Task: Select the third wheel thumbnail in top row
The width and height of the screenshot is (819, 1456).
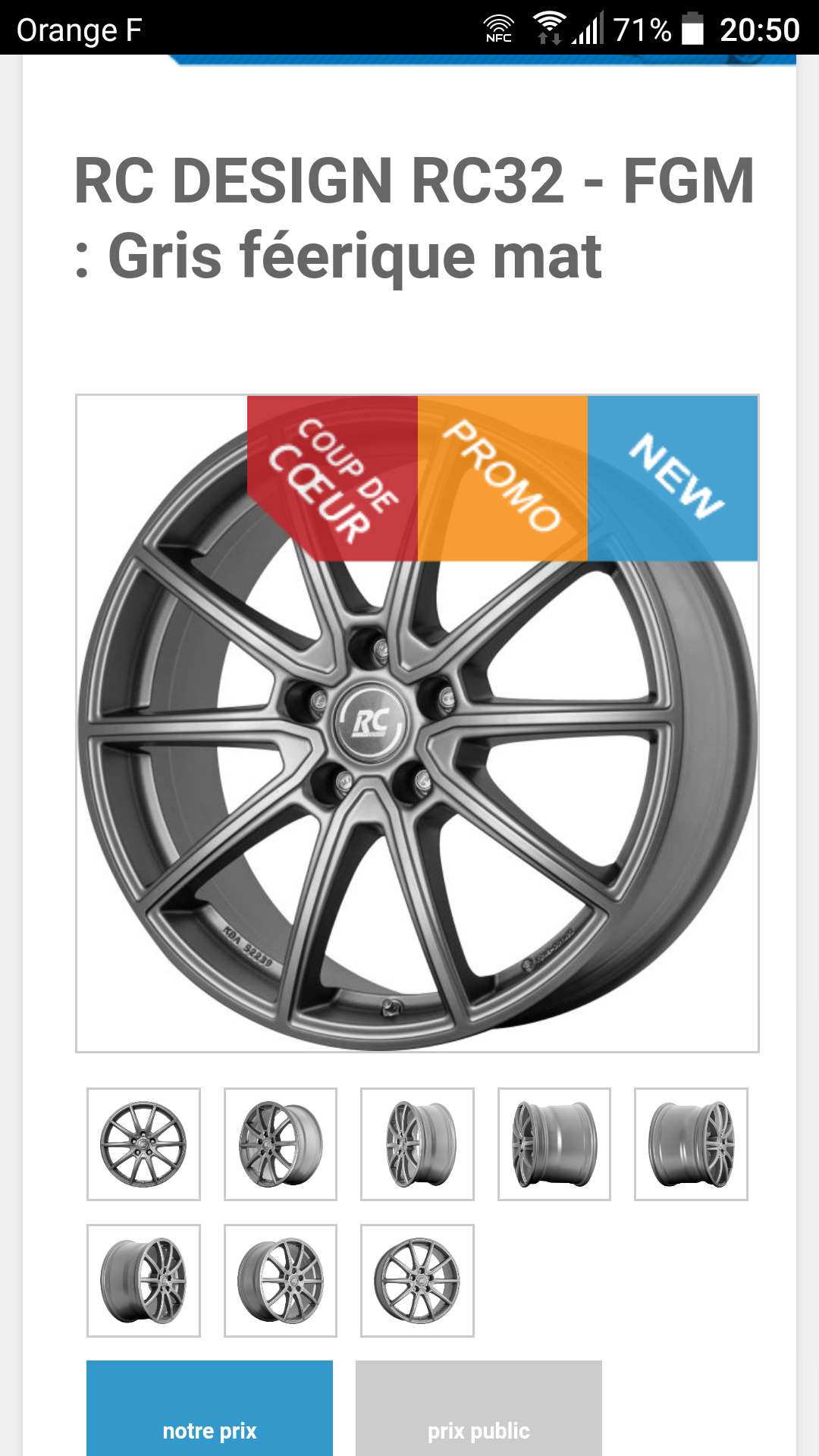Action: [417, 1144]
